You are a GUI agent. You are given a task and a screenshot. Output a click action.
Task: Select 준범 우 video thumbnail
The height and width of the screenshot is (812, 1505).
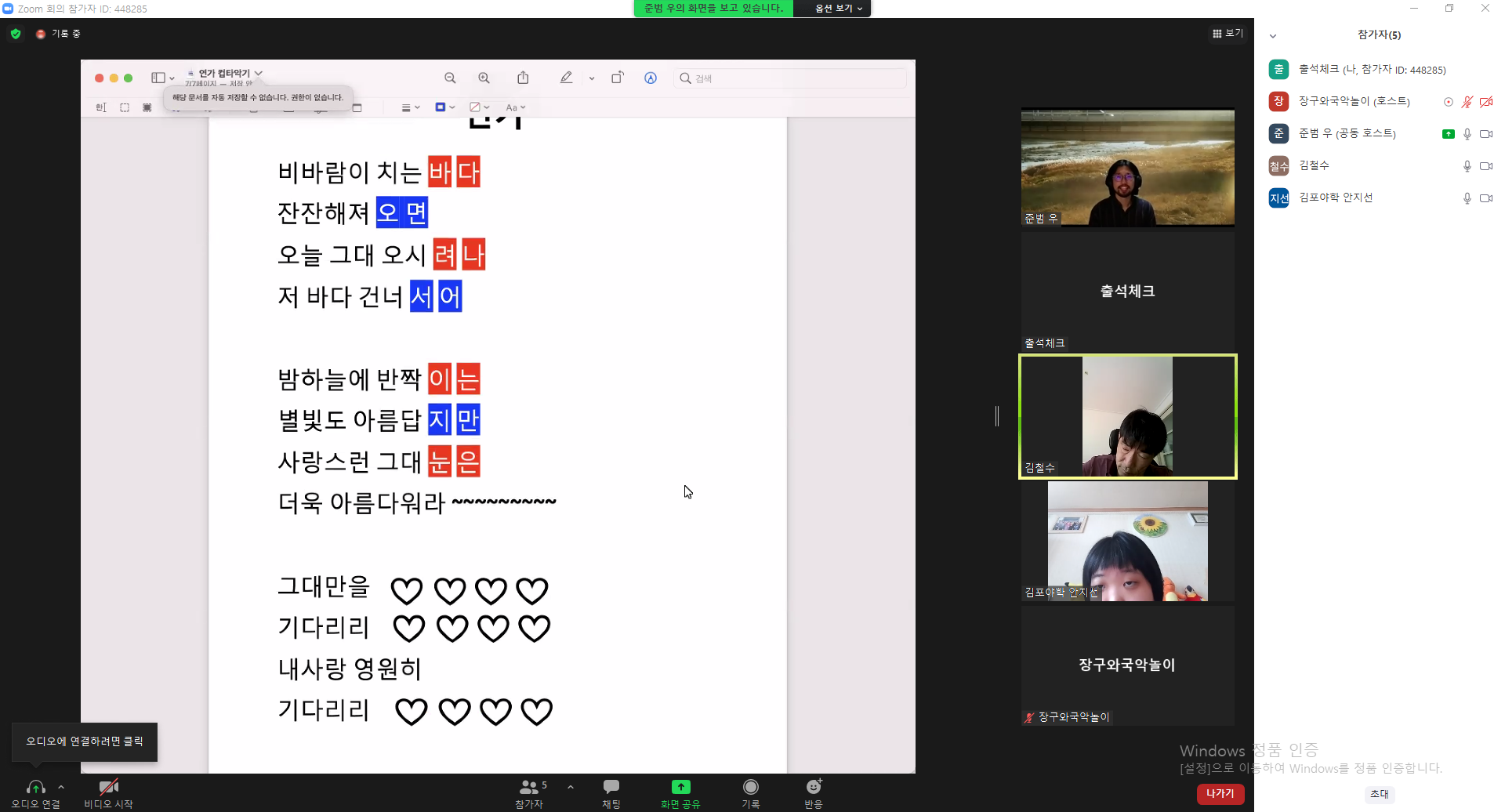(x=1128, y=168)
